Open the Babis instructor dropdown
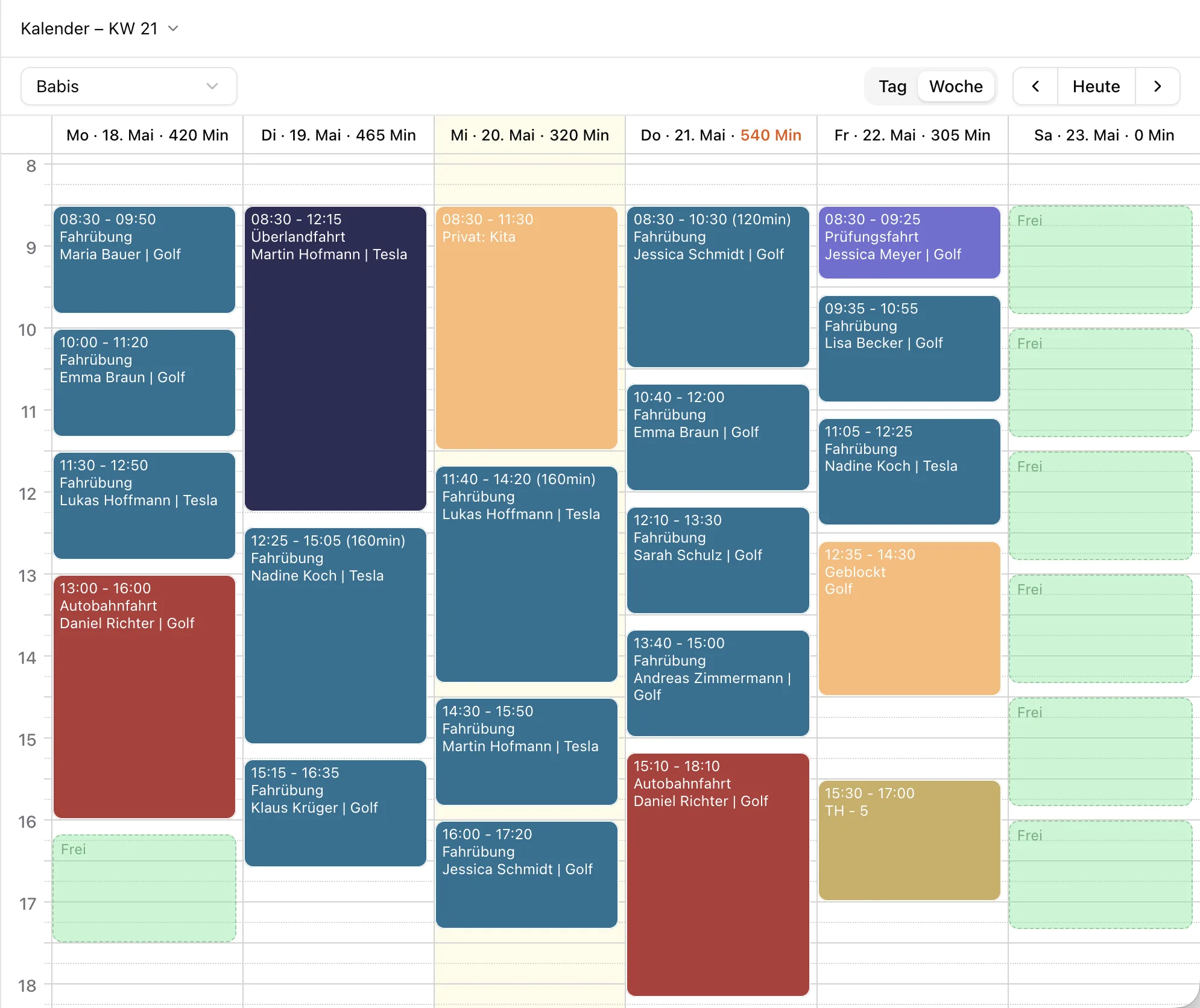 coord(128,86)
